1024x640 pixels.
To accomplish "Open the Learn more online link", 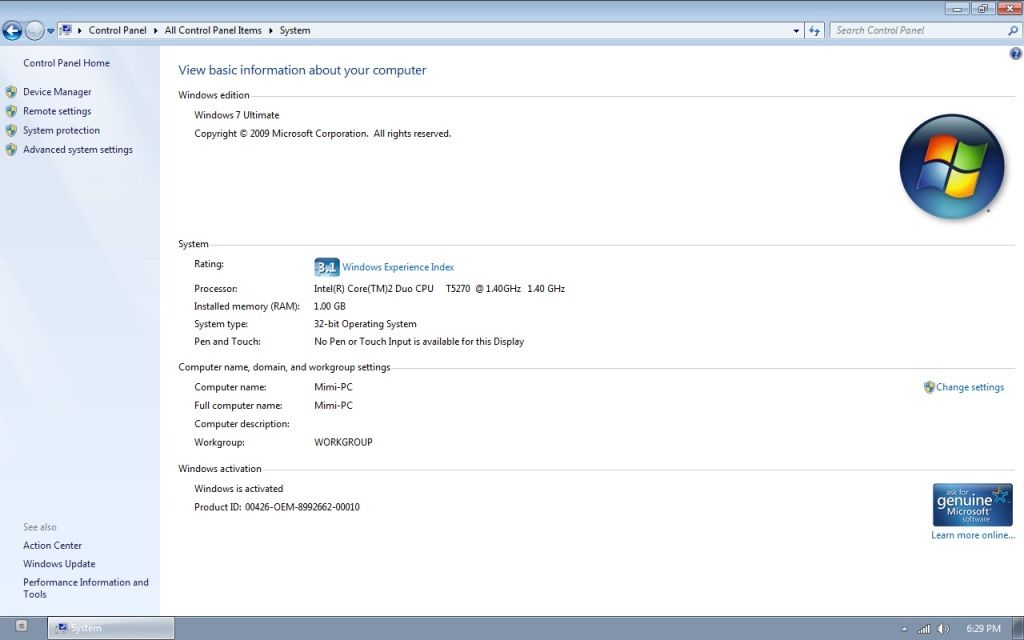I will click(973, 536).
